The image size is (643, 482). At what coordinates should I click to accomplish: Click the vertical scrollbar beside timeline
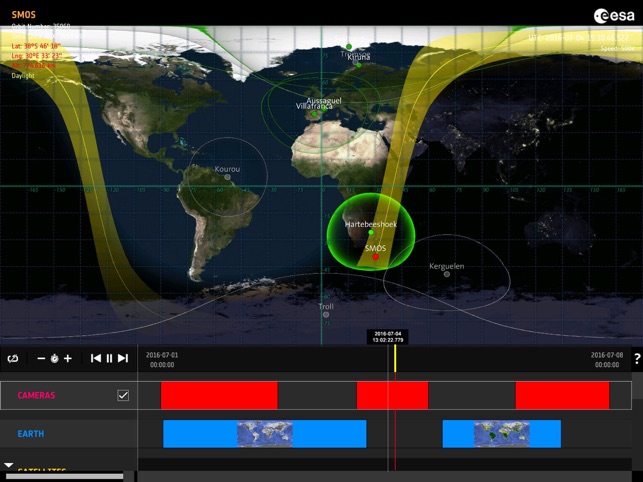pos(638,386)
